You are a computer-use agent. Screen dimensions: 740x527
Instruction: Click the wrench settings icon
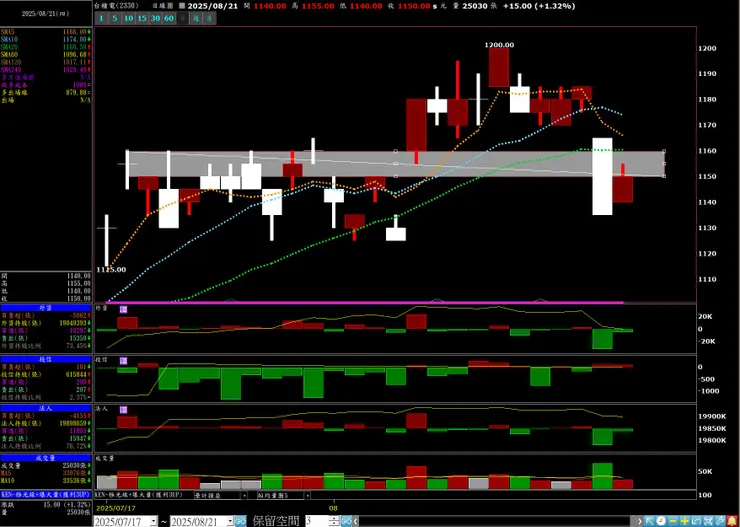point(720,521)
